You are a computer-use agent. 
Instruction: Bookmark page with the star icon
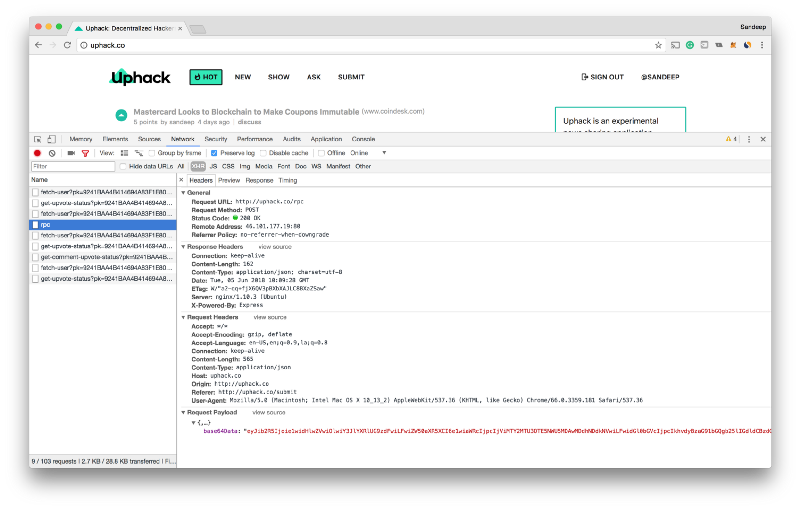click(658, 45)
